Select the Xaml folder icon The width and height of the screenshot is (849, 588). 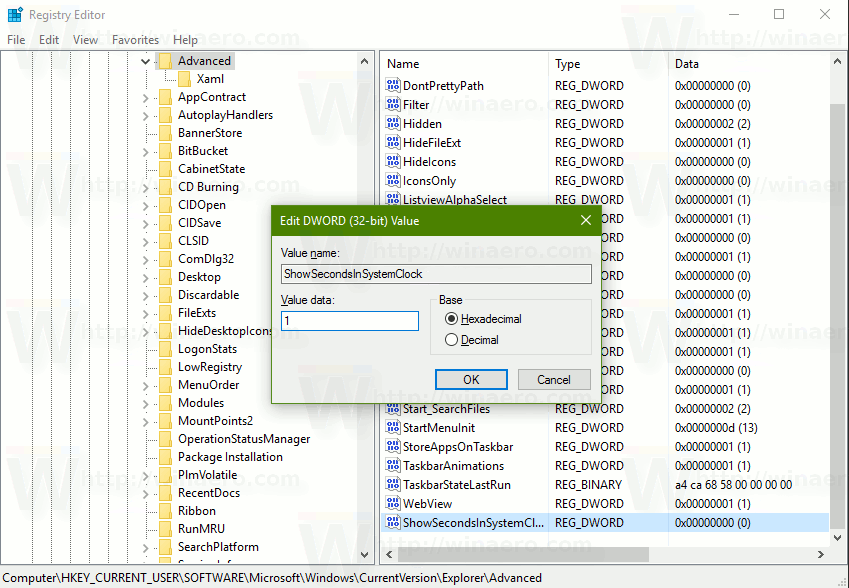[x=184, y=79]
